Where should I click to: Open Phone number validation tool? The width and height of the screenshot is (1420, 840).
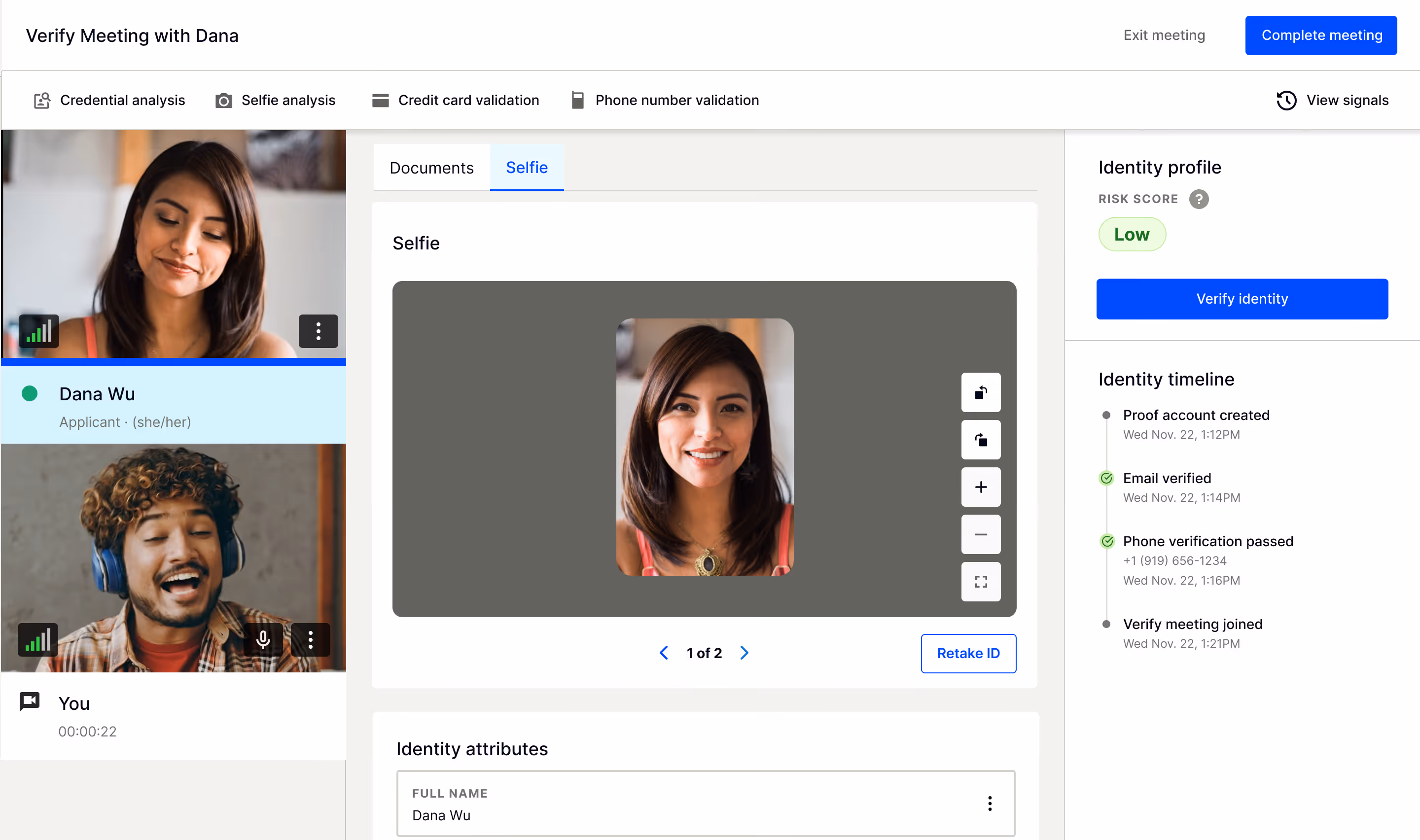click(665, 100)
